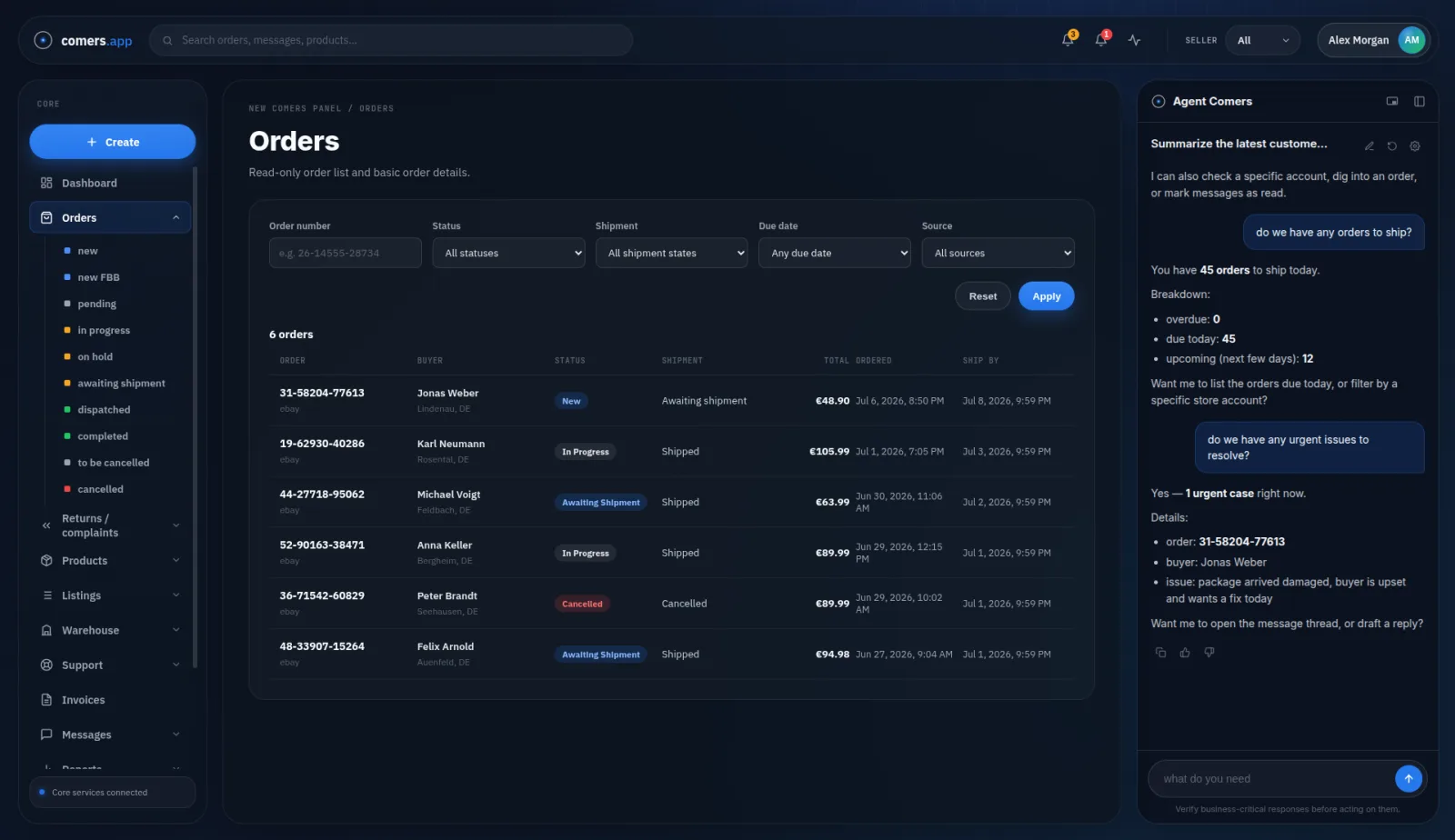
Task: Open order 36-71542-60829
Action: tap(322, 595)
